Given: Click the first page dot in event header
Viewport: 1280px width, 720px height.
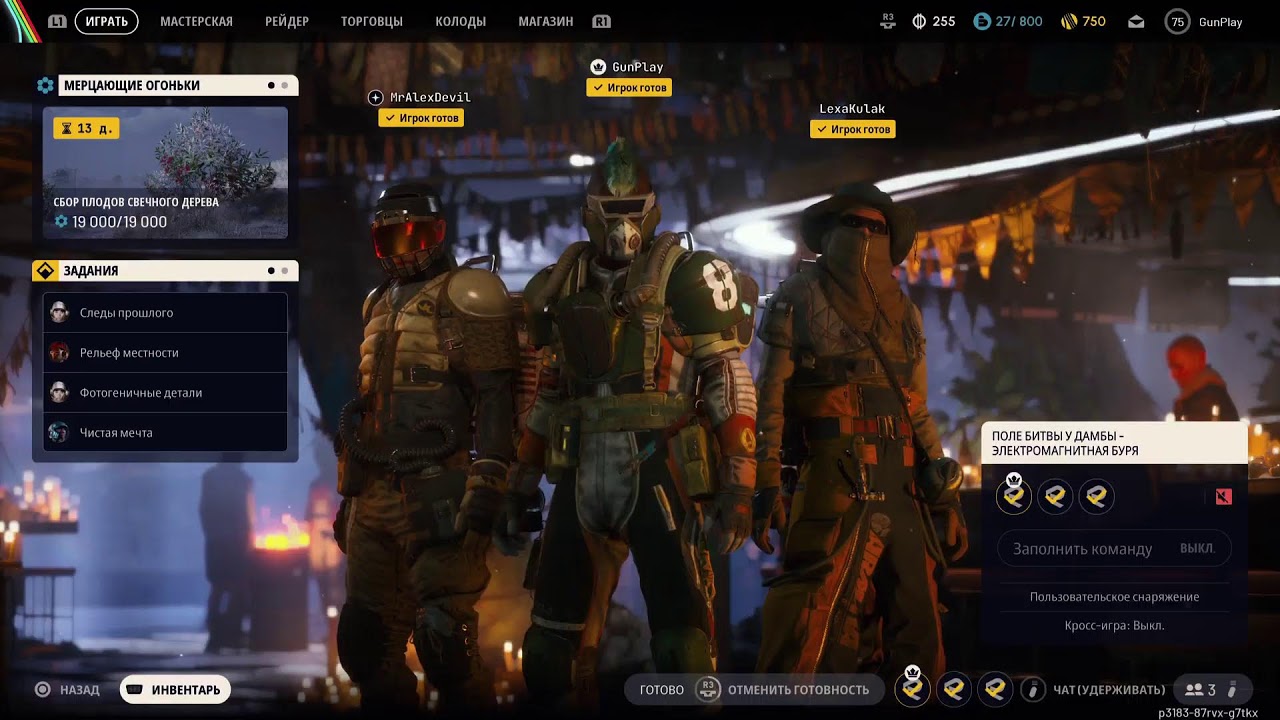Looking at the screenshot, I should (271, 86).
